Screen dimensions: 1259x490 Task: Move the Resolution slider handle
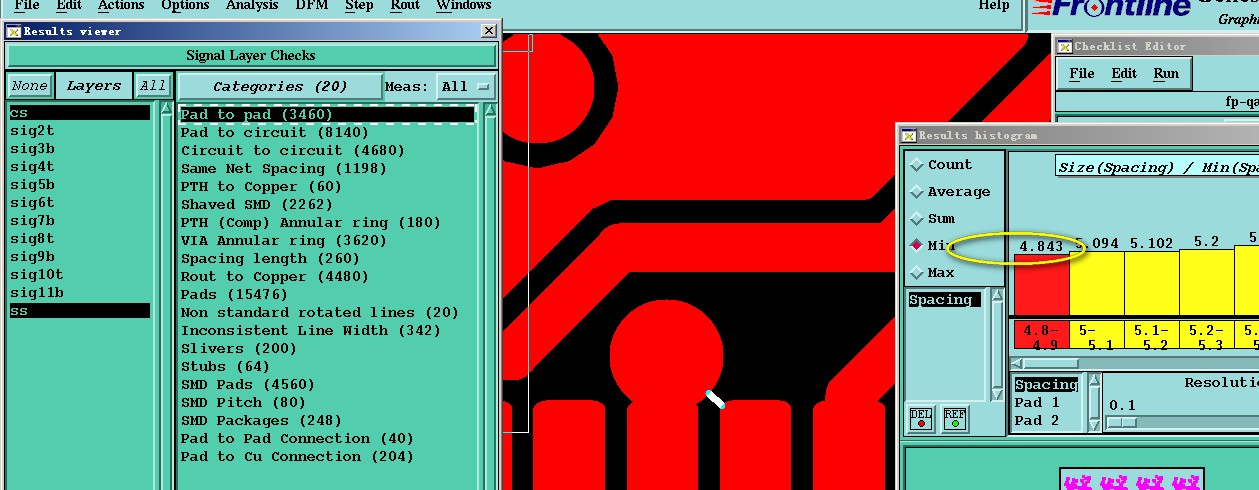point(1122,423)
